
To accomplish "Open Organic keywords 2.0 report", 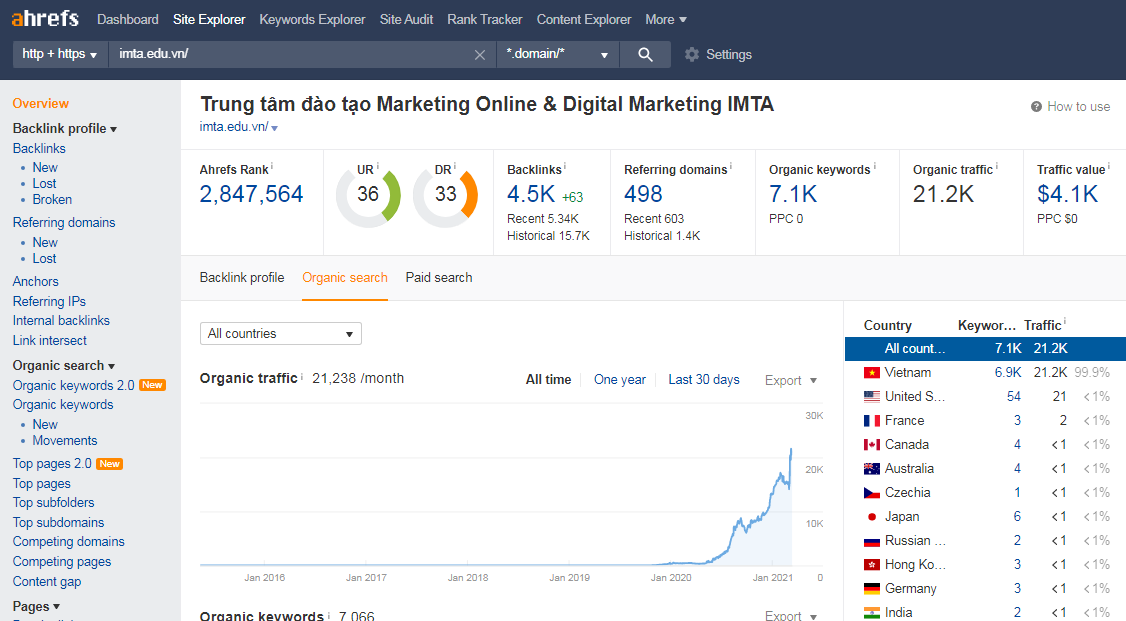I will 73,386.
